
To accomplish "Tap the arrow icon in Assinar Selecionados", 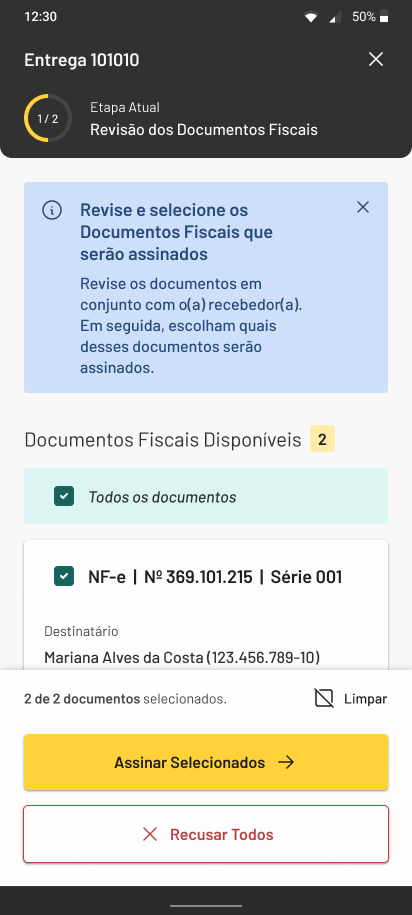I will click(x=286, y=762).
